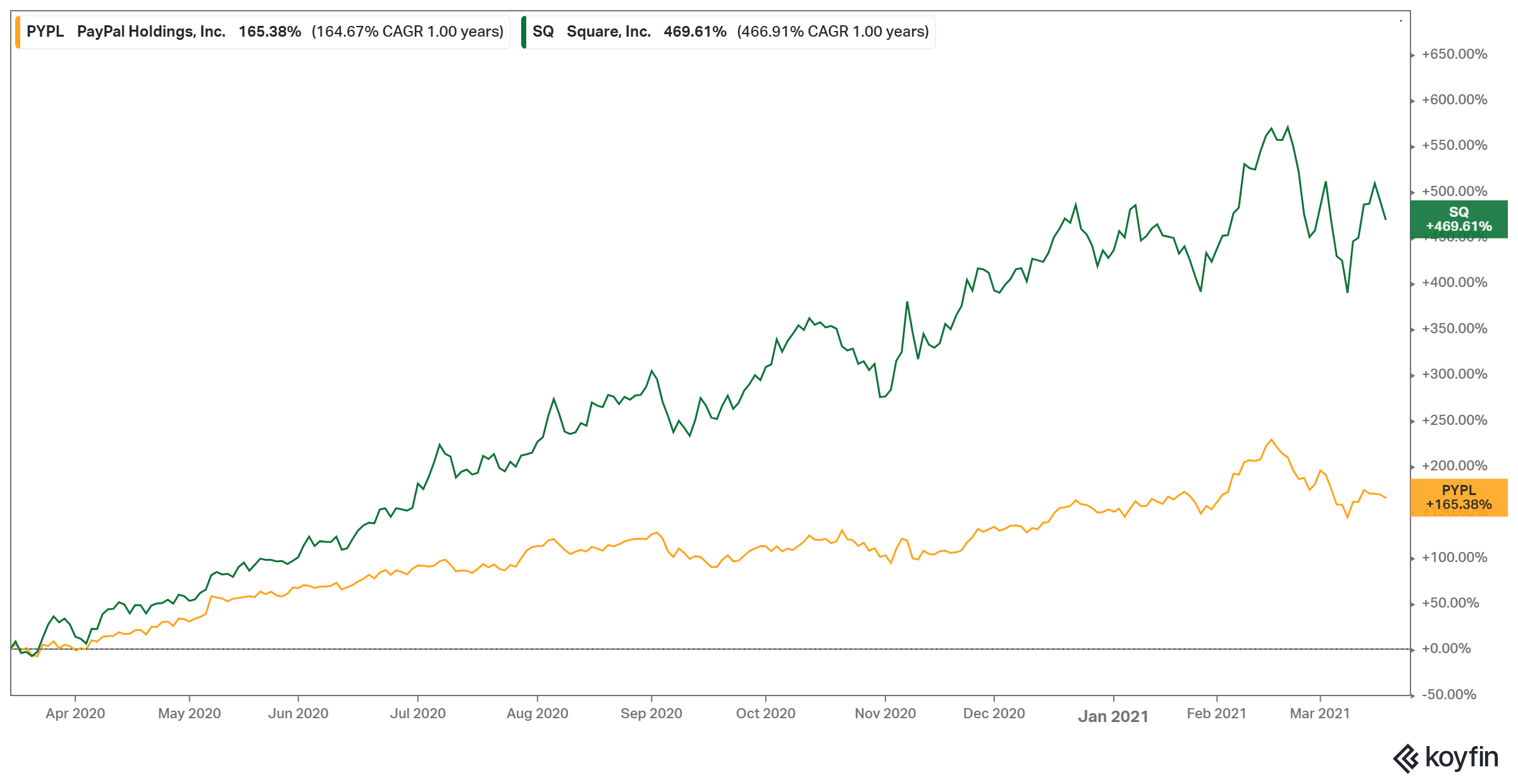Click the +650.00% y-axis label
This screenshot has width=1518, height=784.
tap(1454, 54)
